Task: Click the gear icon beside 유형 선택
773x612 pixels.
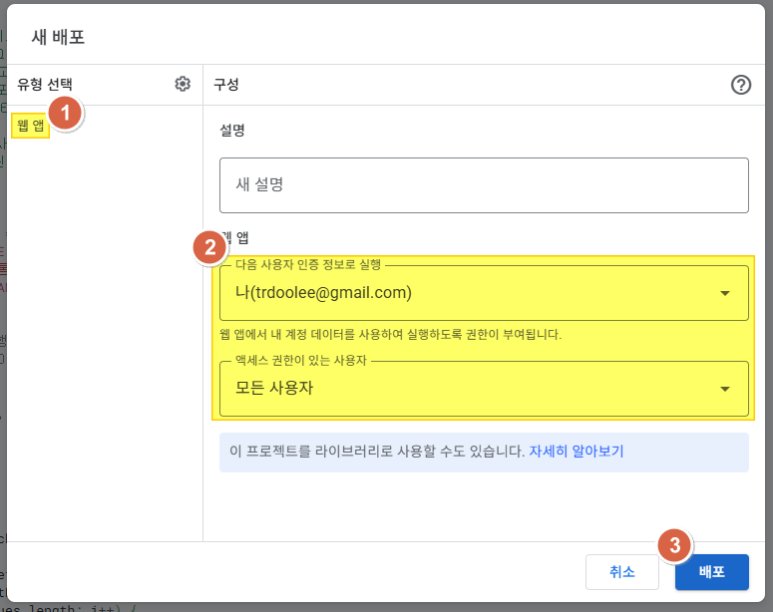Action: tap(182, 84)
